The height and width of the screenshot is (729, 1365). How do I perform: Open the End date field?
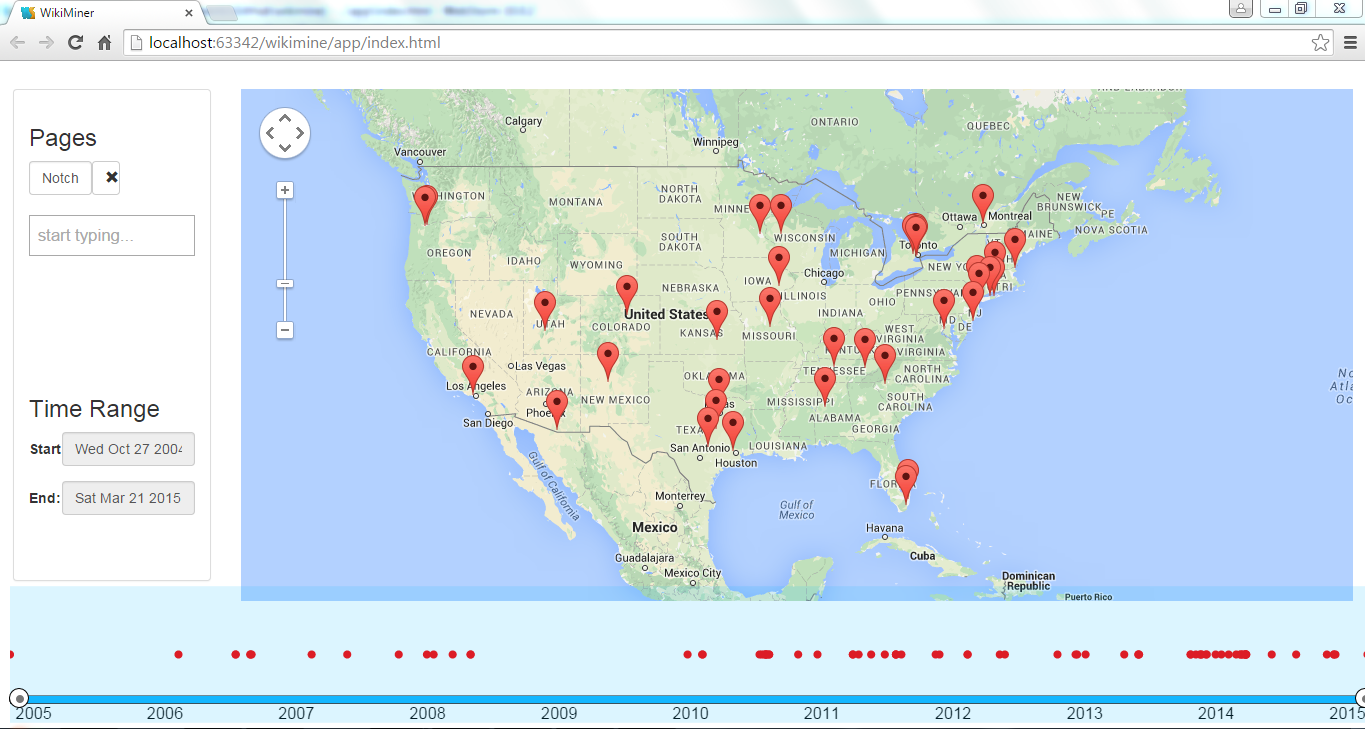click(128, 498)
